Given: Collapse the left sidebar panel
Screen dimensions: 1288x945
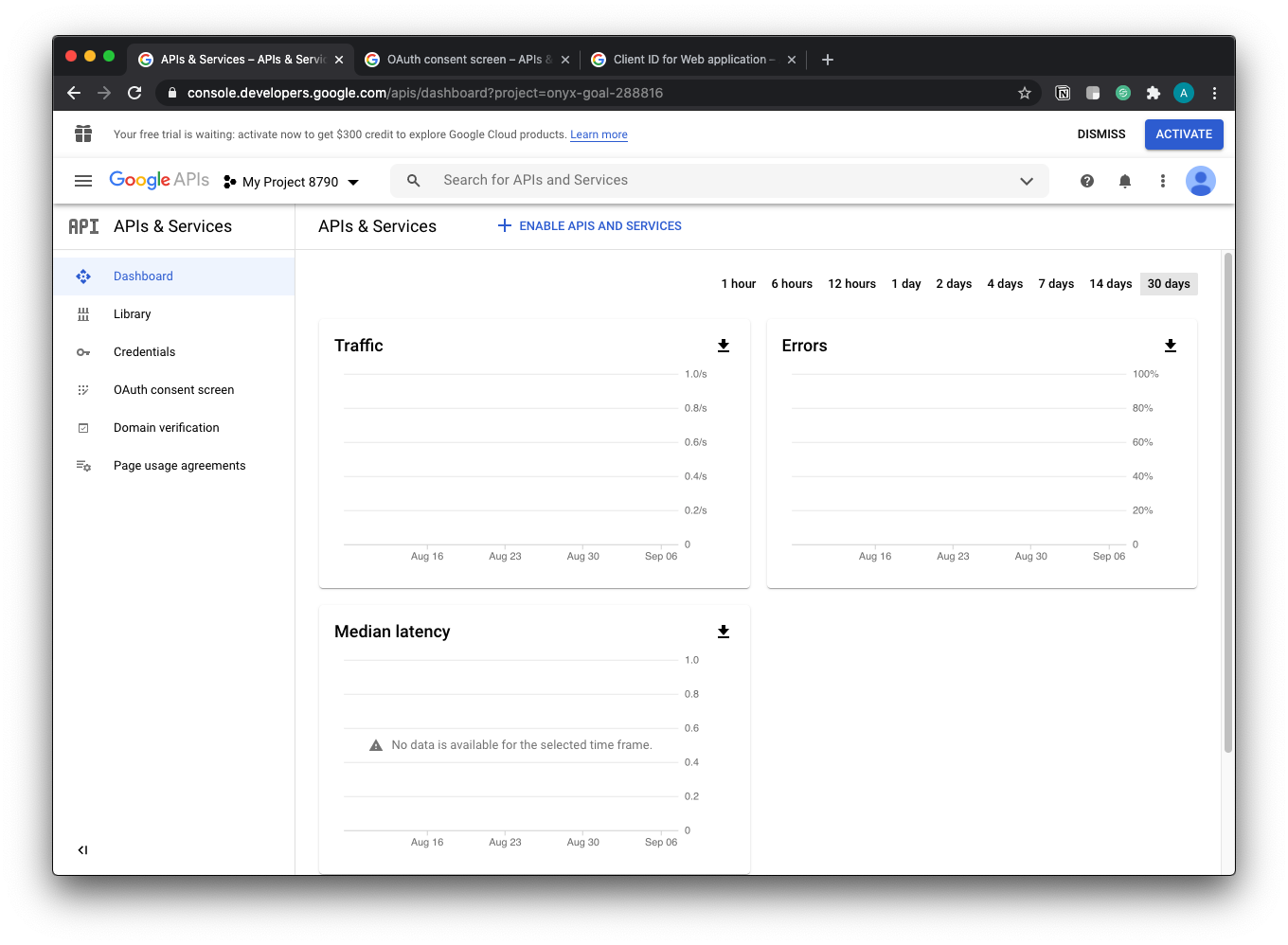Looking at the screenshot, I should coord(82,850).
